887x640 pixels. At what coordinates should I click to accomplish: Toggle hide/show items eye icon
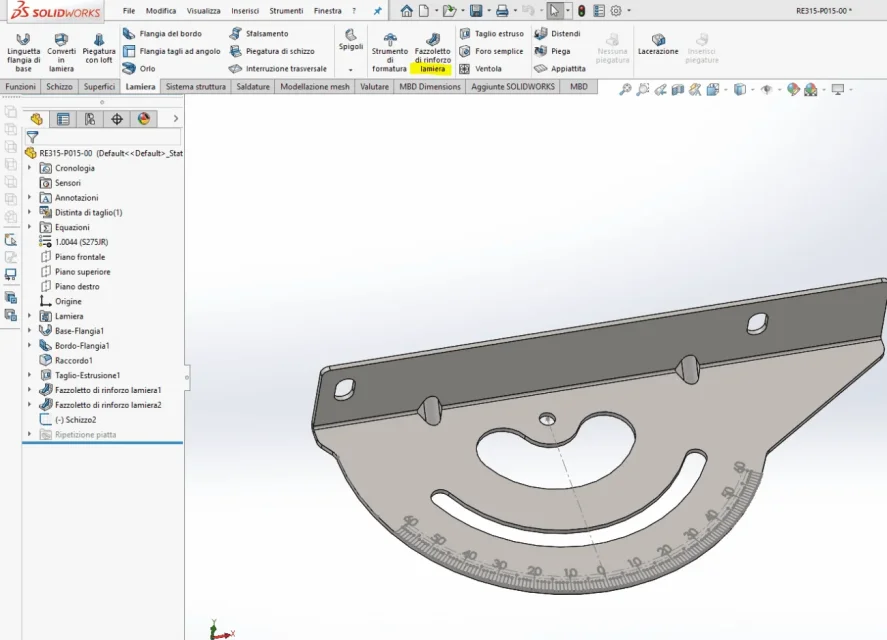767,89
